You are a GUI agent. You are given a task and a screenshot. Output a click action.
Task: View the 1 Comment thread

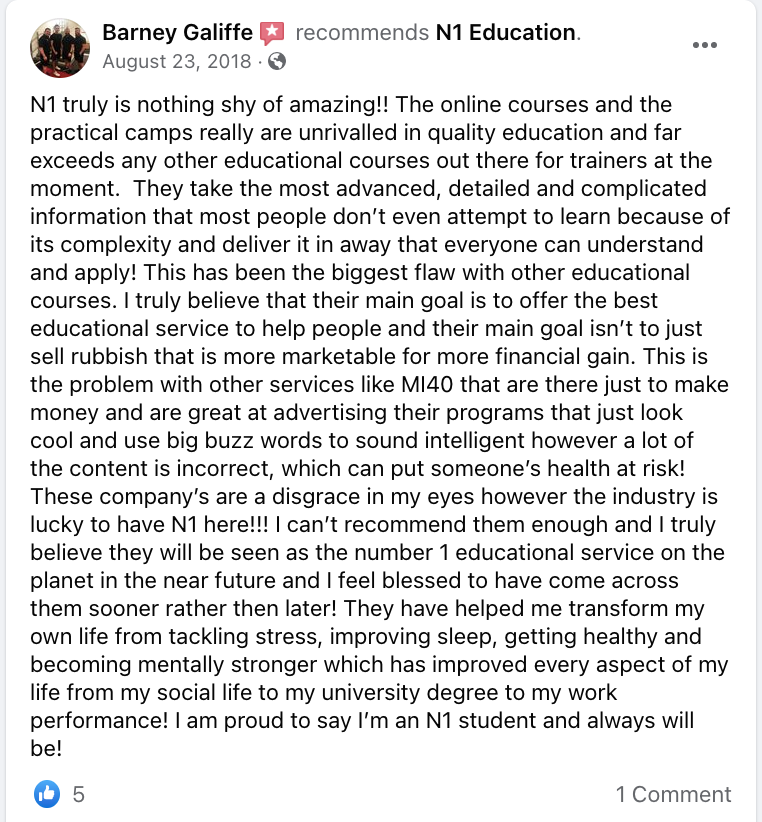pyautogui.click(x=673, y=794)
